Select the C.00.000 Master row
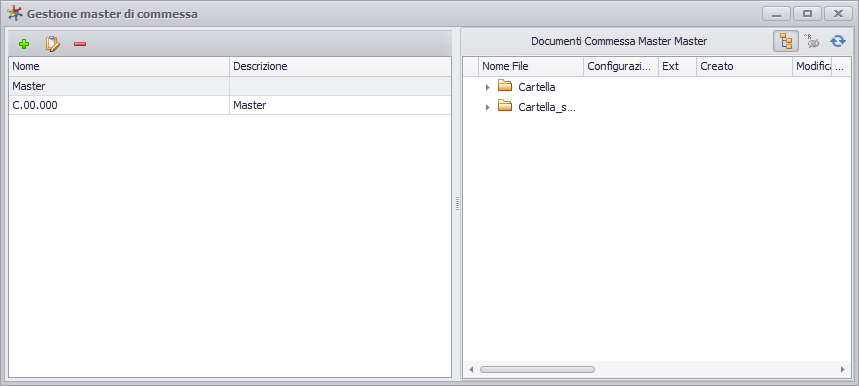The width and height of the screenshot is (859, 386). (230, 105)
